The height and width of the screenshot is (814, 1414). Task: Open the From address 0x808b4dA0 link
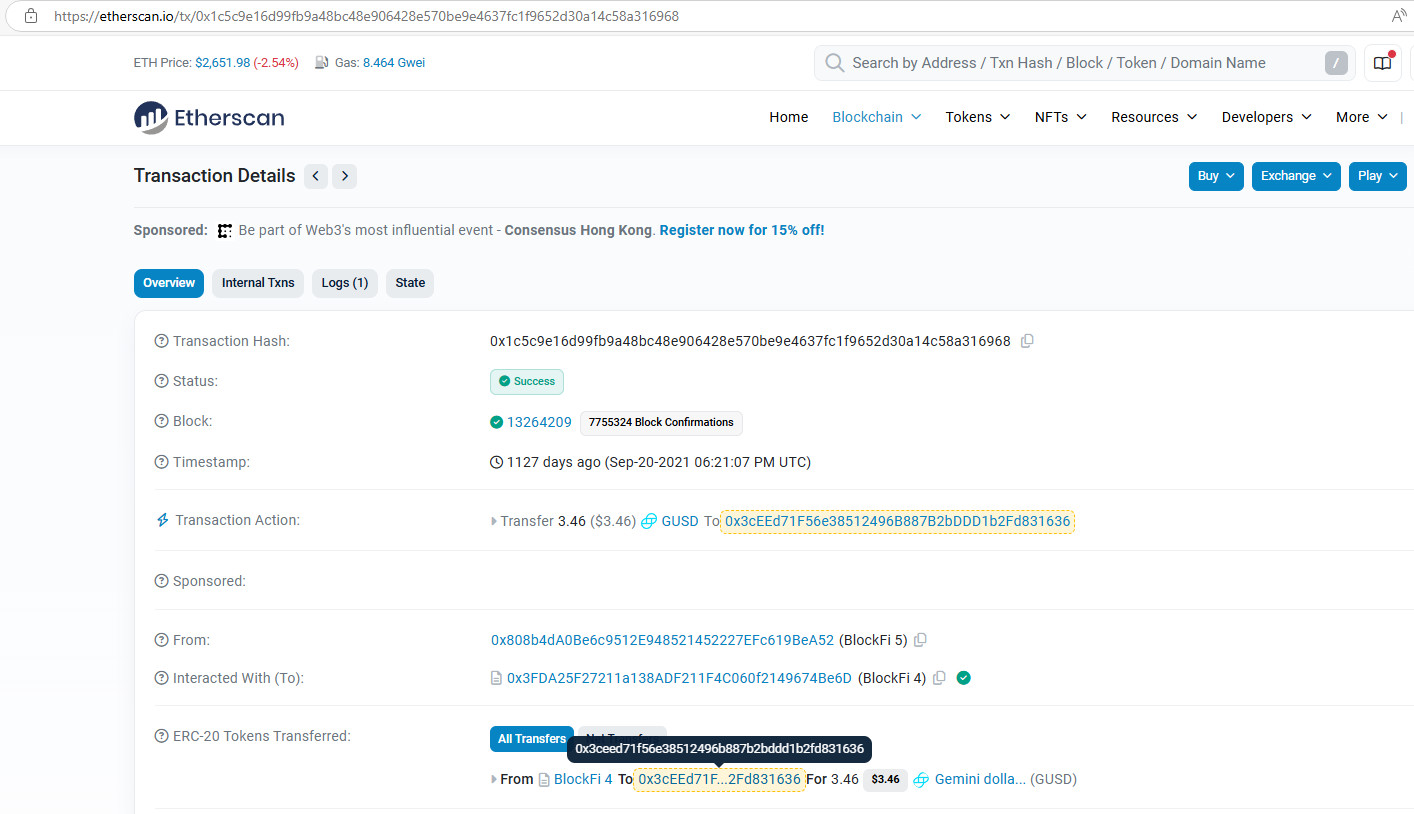point(662,640)
